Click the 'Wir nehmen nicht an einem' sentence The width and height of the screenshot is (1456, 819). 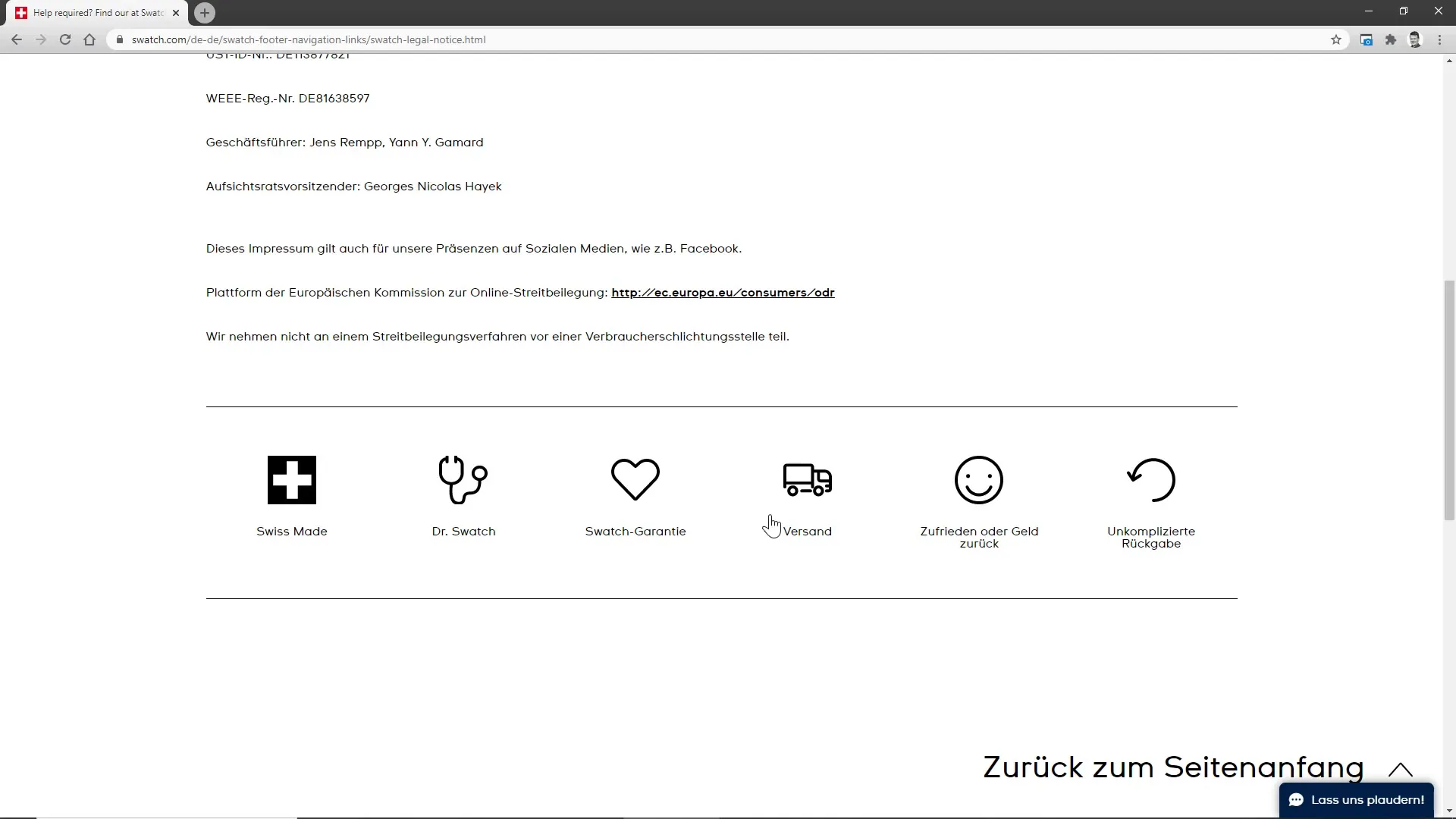coord(497,337)
